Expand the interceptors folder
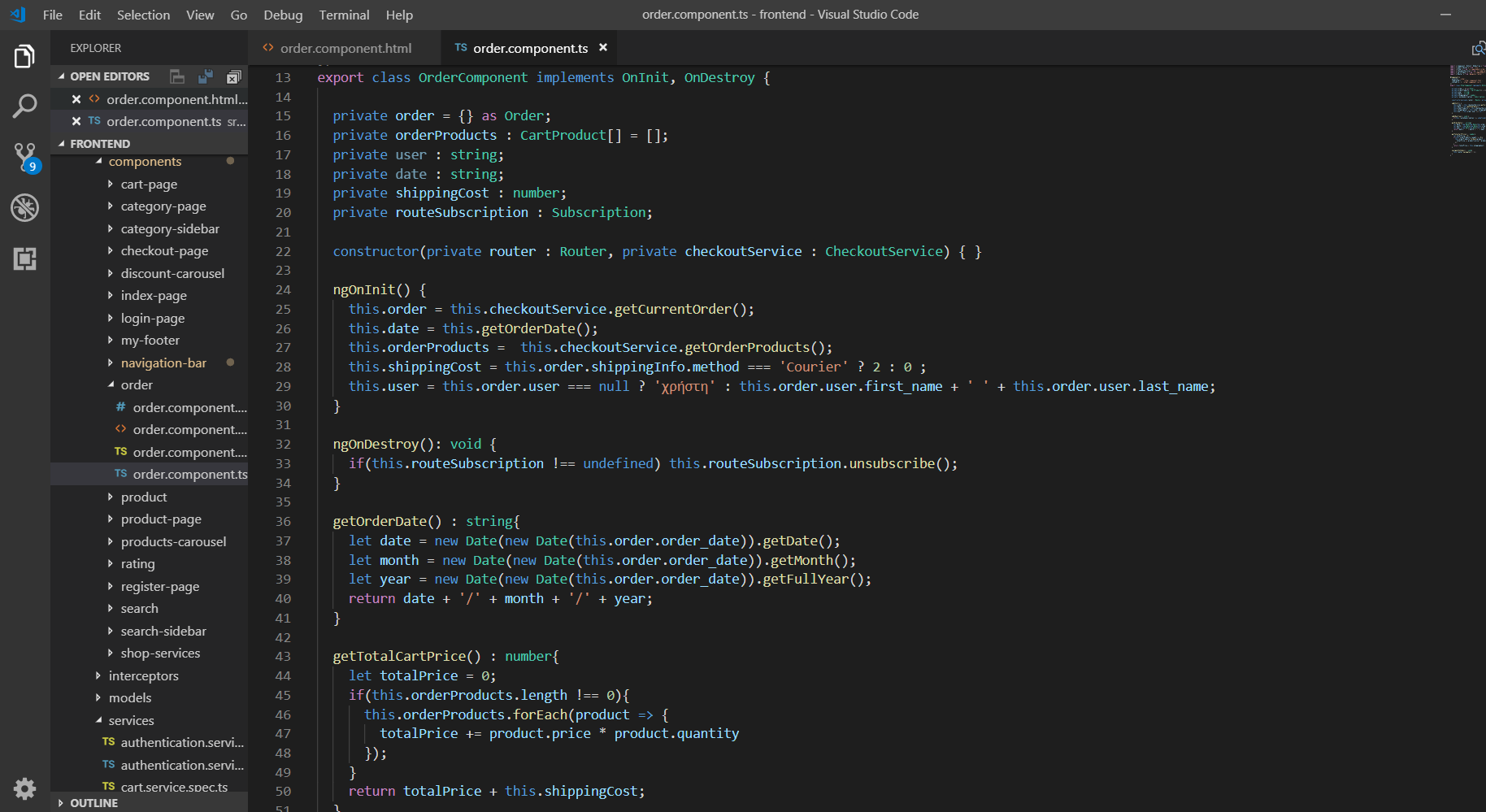The width and height of the screenshot is (1486, 812). [149, 676]
